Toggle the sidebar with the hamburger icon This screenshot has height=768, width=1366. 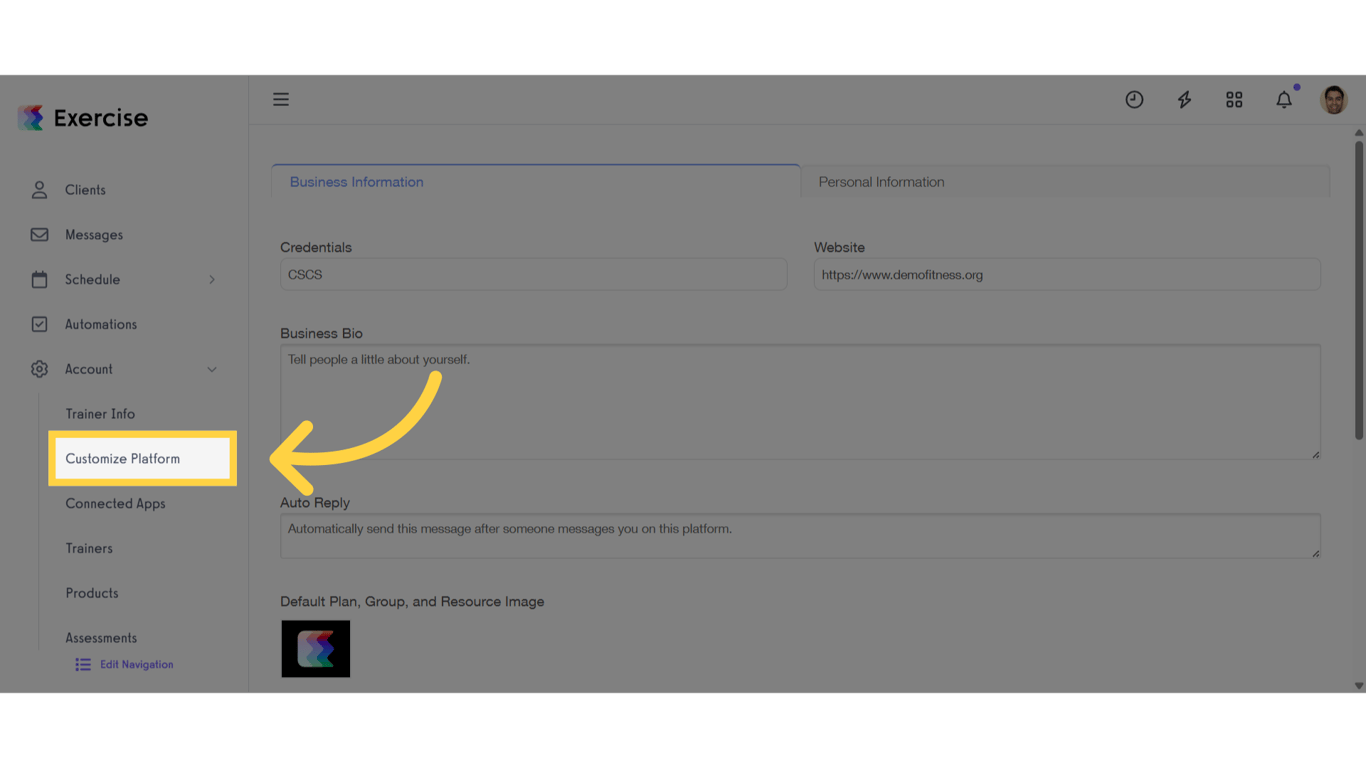pos(281,99)
